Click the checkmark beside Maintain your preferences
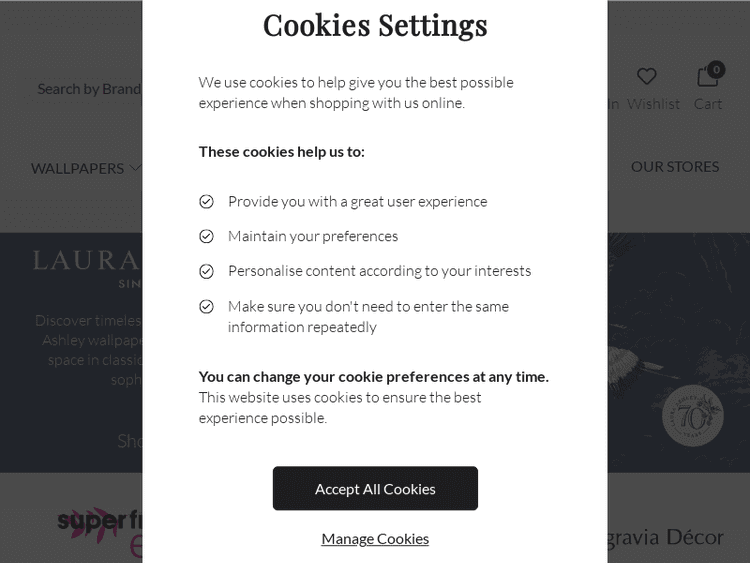 (x=207, y=237)
